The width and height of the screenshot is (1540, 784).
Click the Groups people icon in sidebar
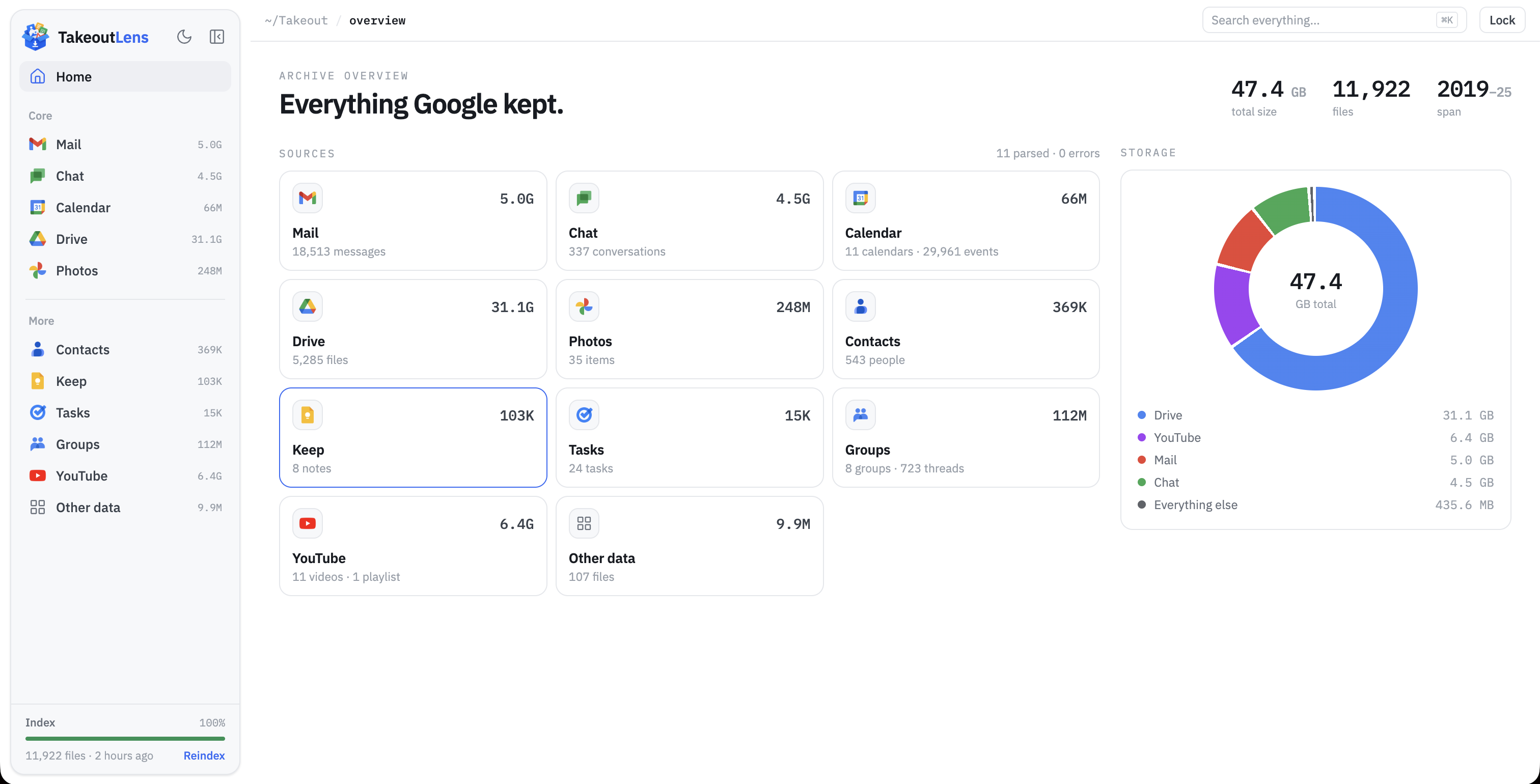coord(38,444)
